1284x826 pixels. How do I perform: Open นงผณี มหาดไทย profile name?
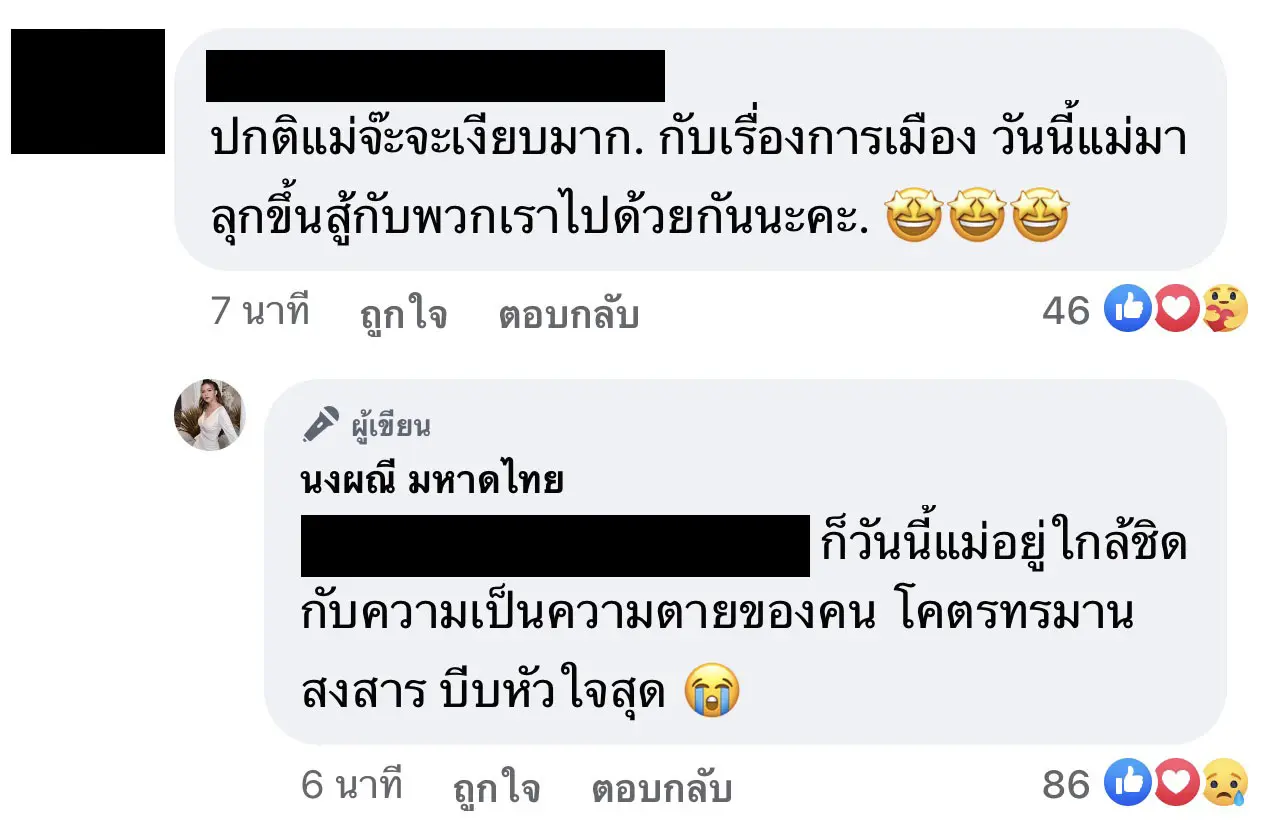pyautogui.click(x=432, y=482)
